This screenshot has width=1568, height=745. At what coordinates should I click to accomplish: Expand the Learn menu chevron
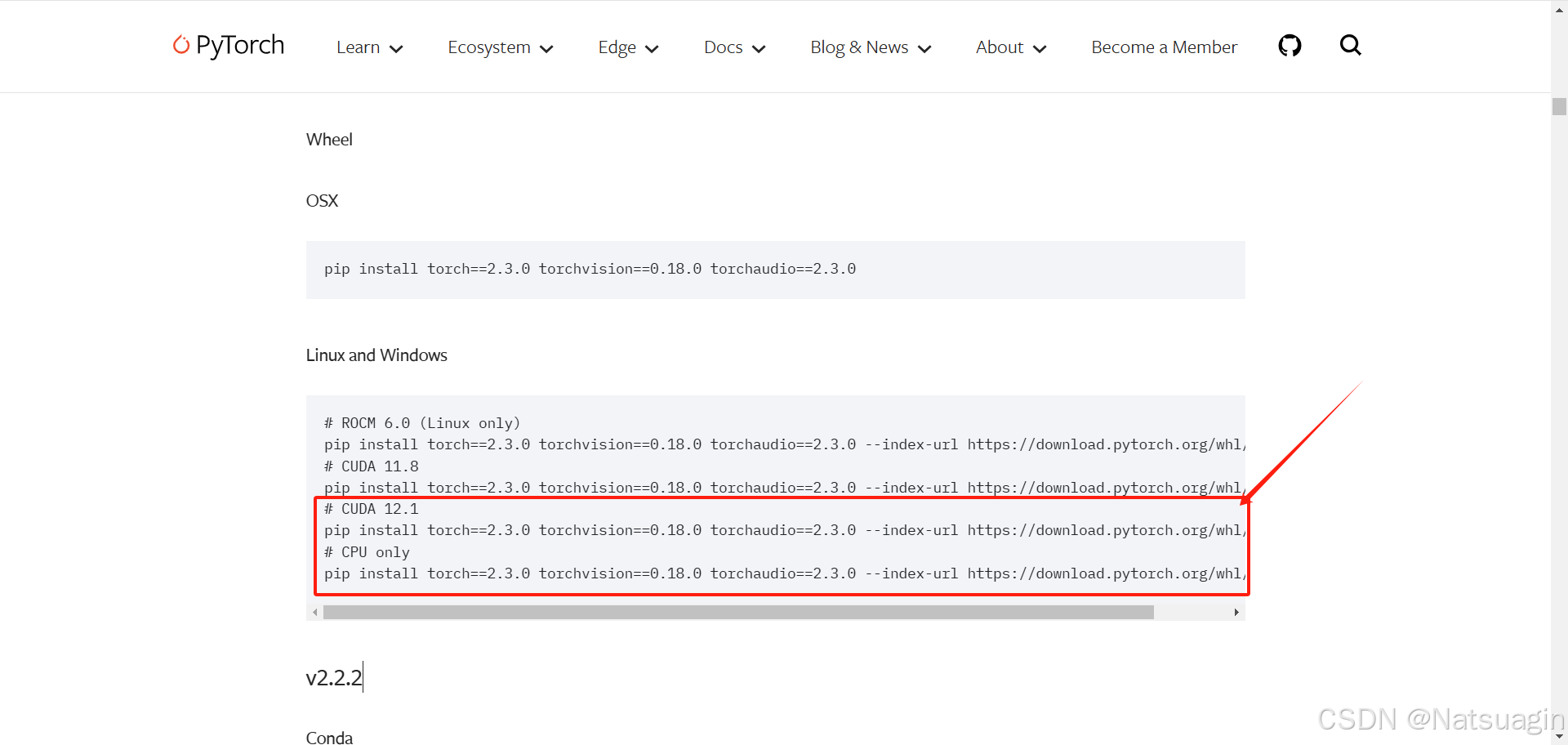tap(397, 49)
